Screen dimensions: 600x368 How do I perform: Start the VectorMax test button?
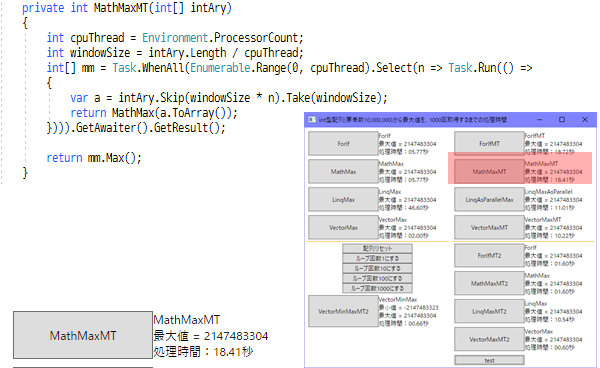click(343, 227)
